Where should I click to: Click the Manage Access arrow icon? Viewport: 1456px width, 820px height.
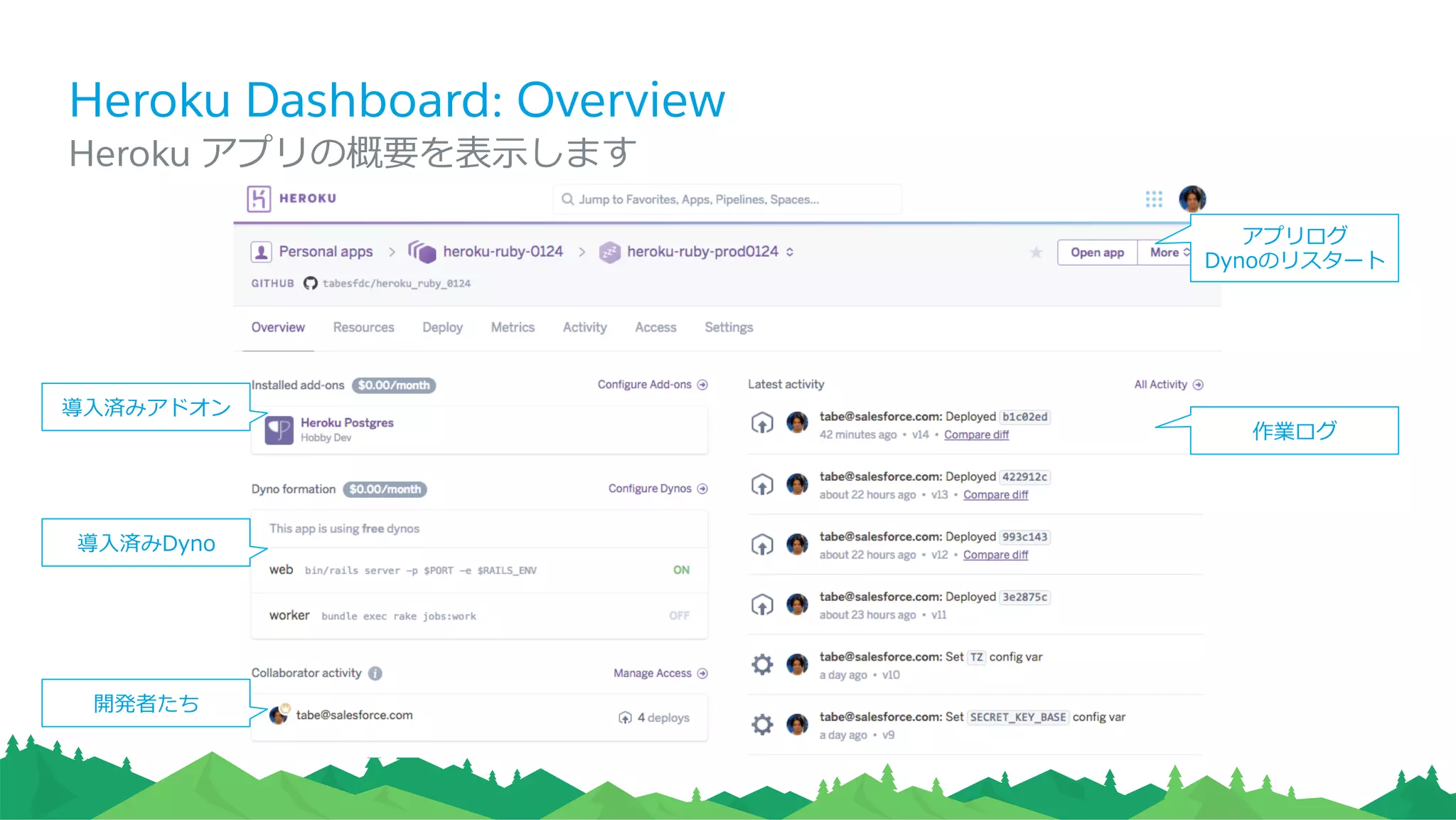(702, 673)
